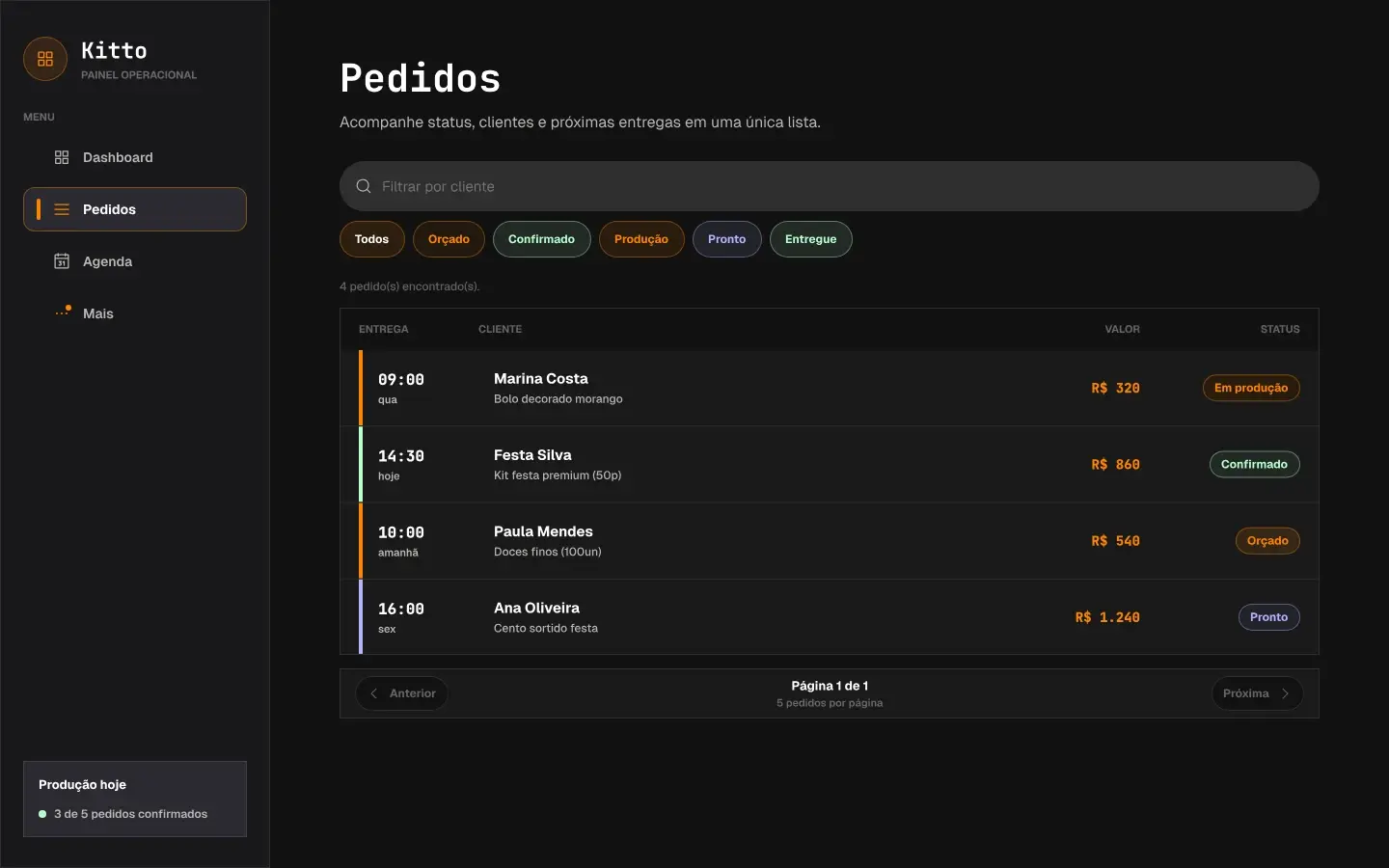Click the ENTREGA column header
This screenshot has width=1389, height=868.
383,329
